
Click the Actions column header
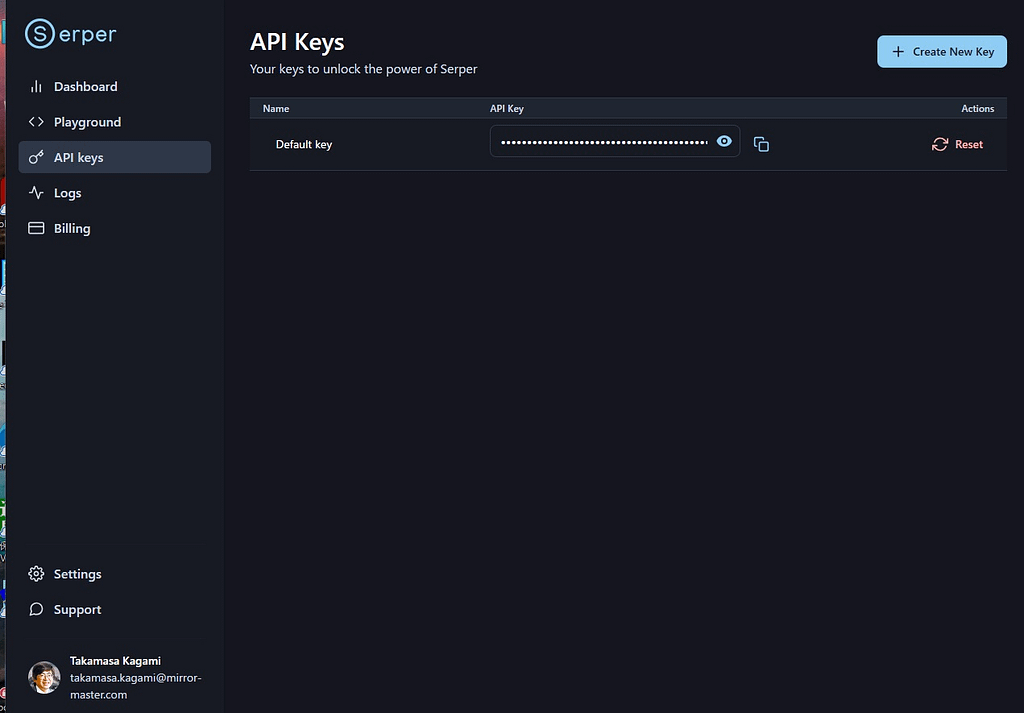click(x=977, y=108)
